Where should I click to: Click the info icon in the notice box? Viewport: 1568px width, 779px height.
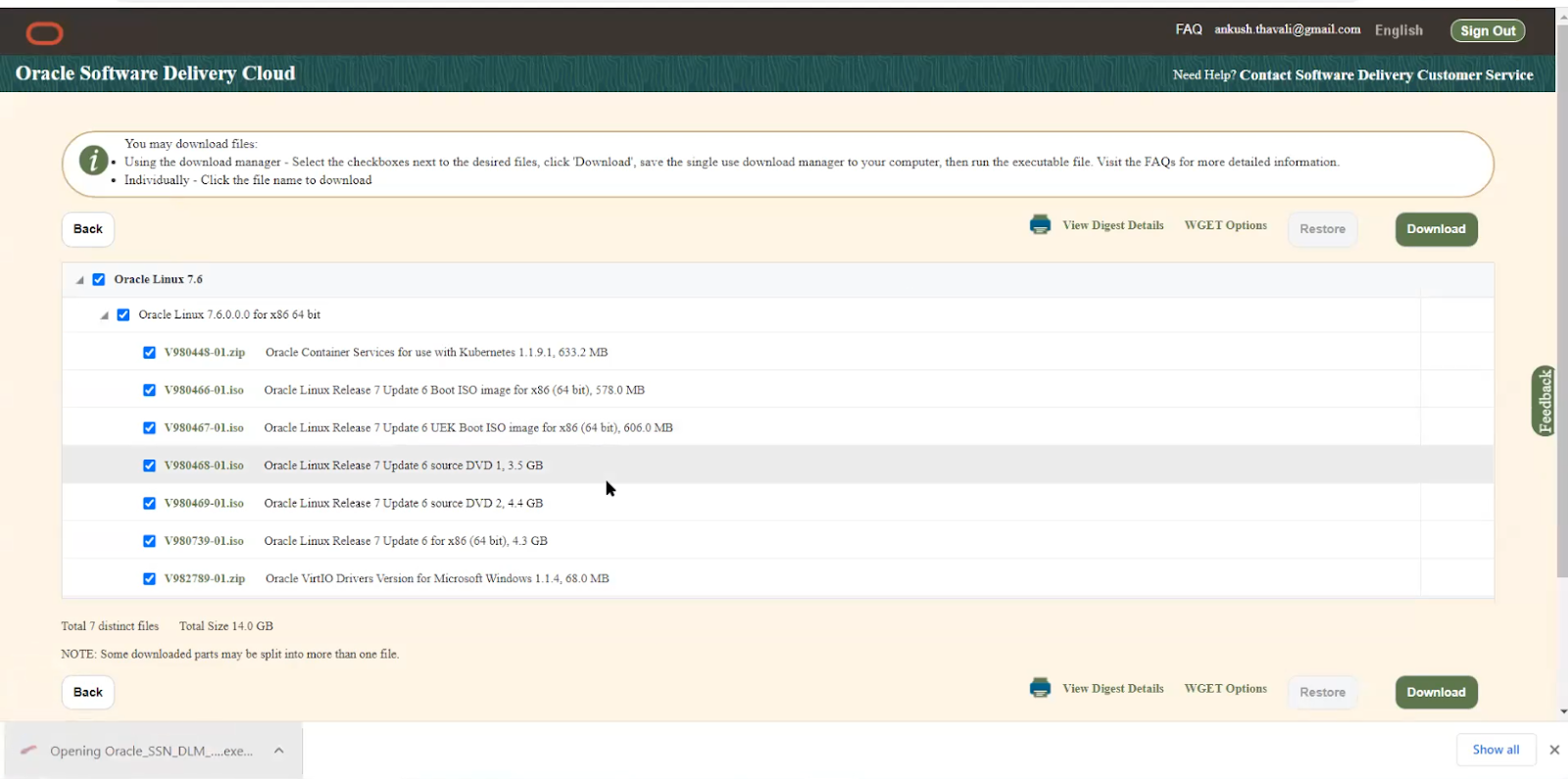[x=93, y=160]
